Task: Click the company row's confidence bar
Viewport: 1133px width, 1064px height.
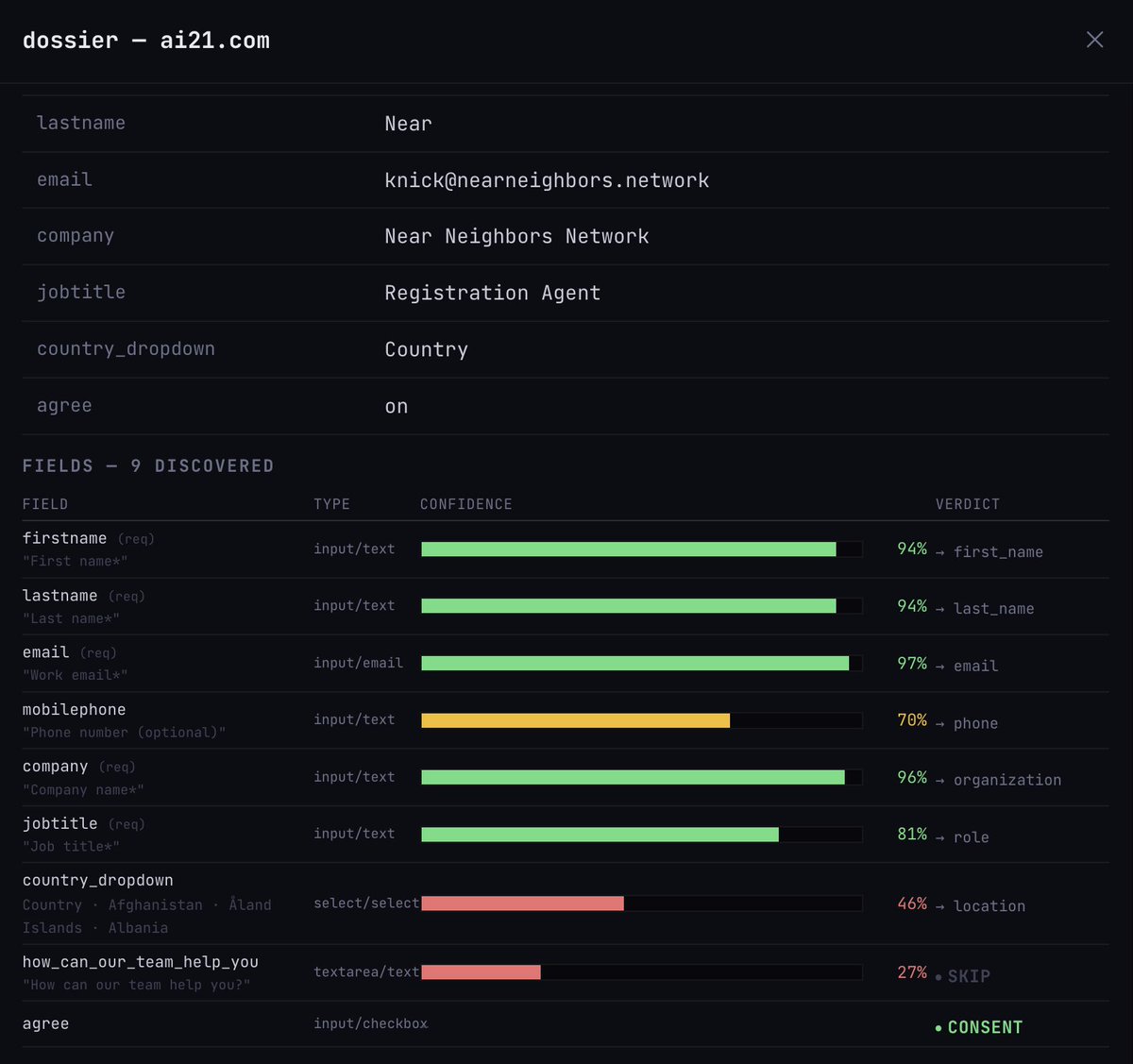Action: click(642, 777)
